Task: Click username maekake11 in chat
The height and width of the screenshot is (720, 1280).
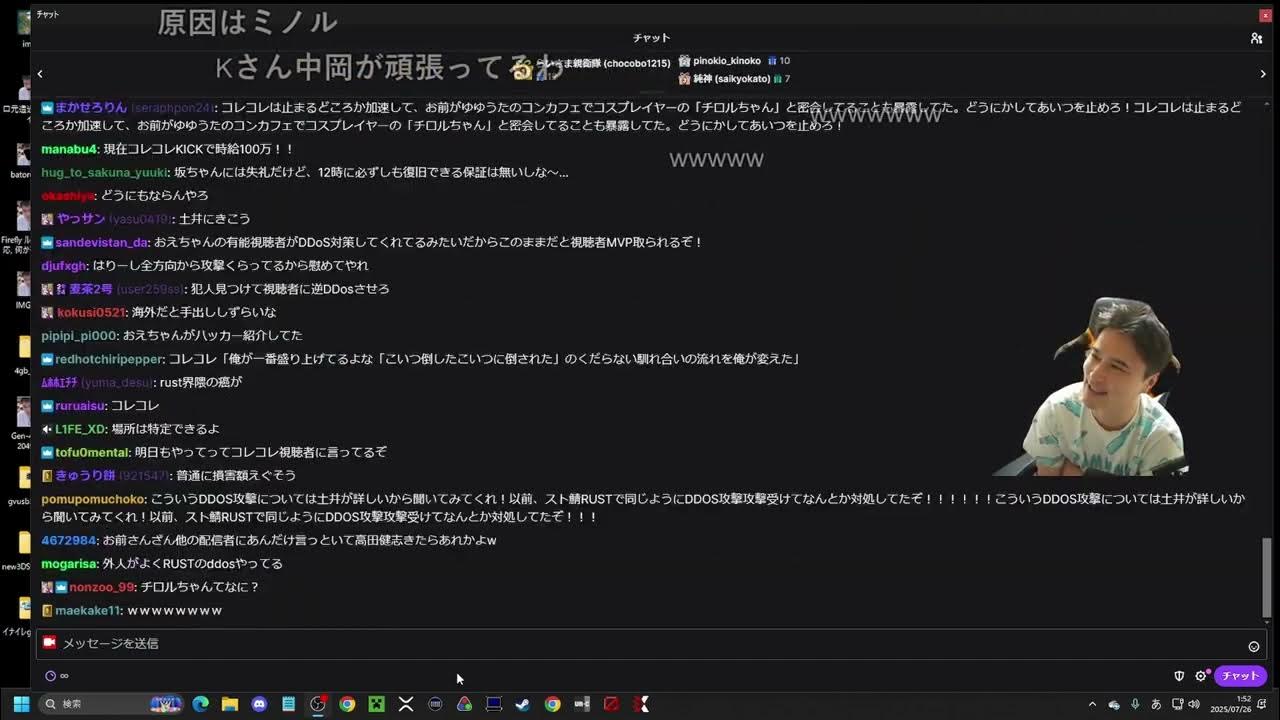Action: 87,610
